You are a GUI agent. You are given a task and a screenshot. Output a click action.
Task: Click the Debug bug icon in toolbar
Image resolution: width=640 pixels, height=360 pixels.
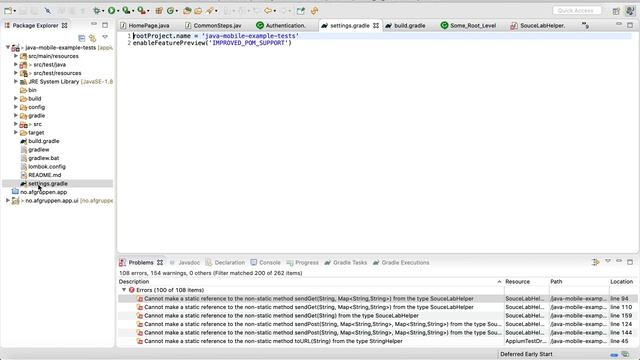[x=97, y=11]
